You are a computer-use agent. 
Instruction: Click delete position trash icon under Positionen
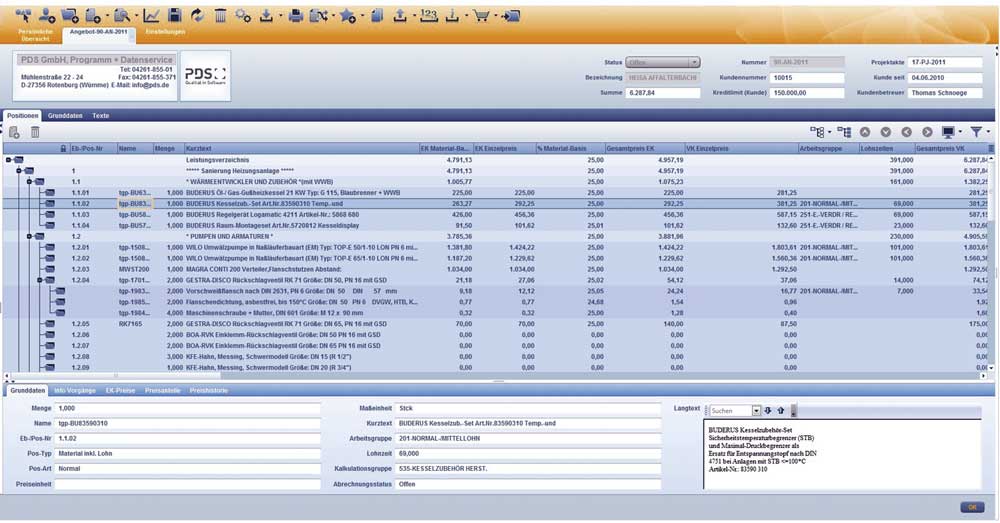click(35, 132)
